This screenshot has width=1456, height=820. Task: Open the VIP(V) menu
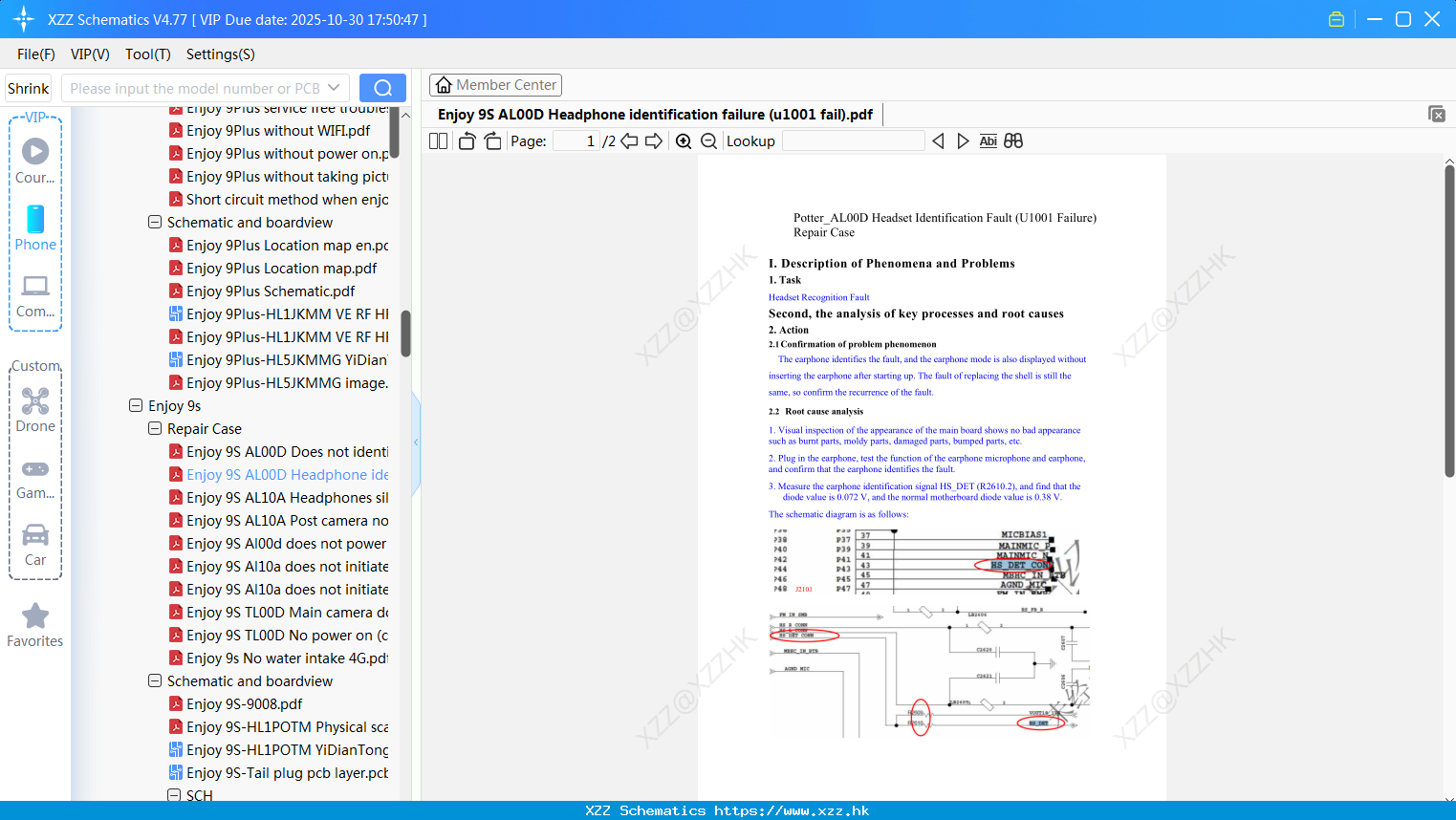(x=90, y=54)
